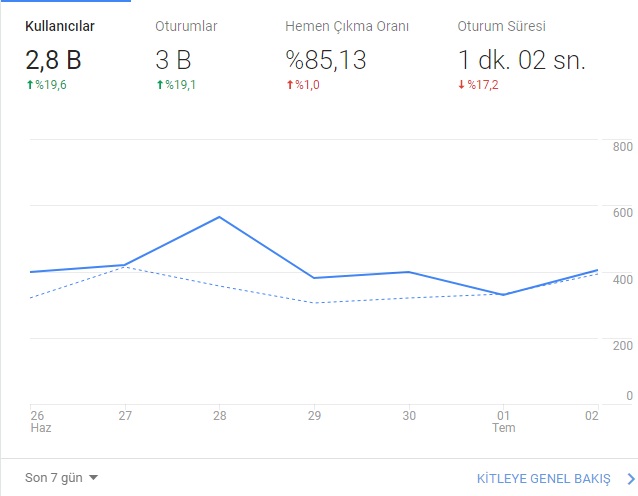638x496 pixels.
Task: Click the 200 y-axis label
Action: click(x=623, y=345)
